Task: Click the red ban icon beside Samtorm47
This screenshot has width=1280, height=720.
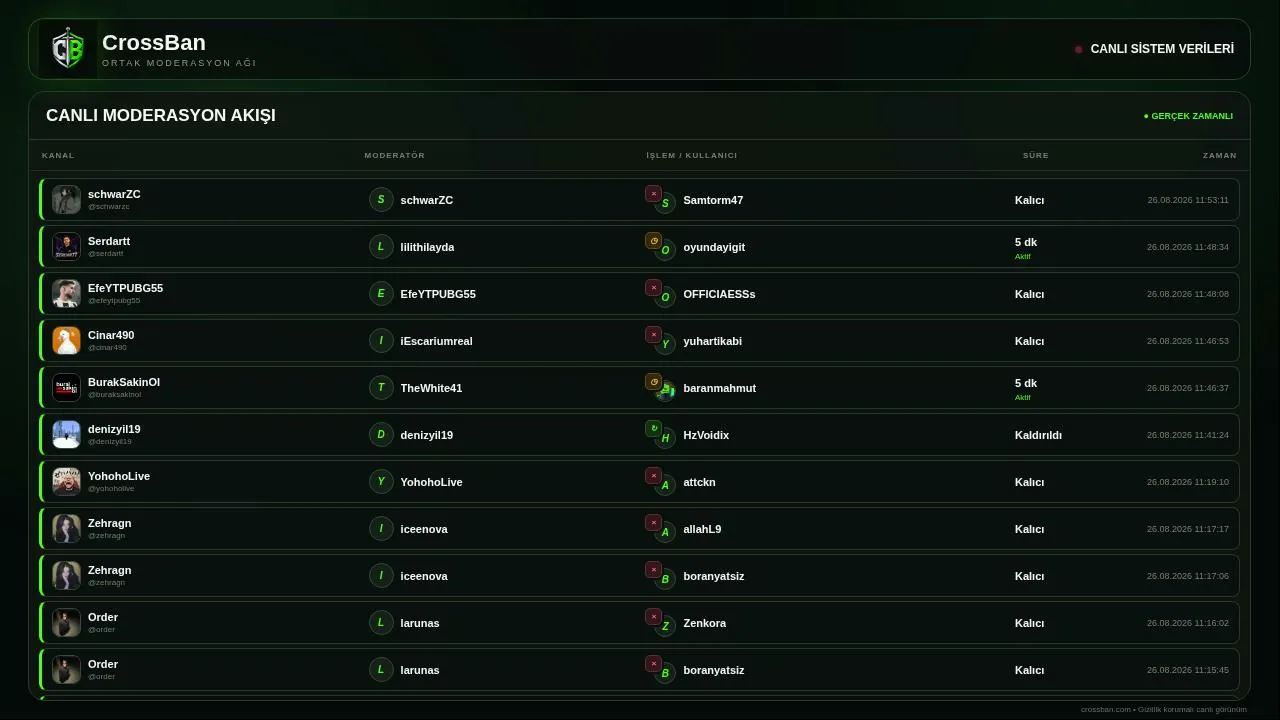Action: (x=653, y=194)
